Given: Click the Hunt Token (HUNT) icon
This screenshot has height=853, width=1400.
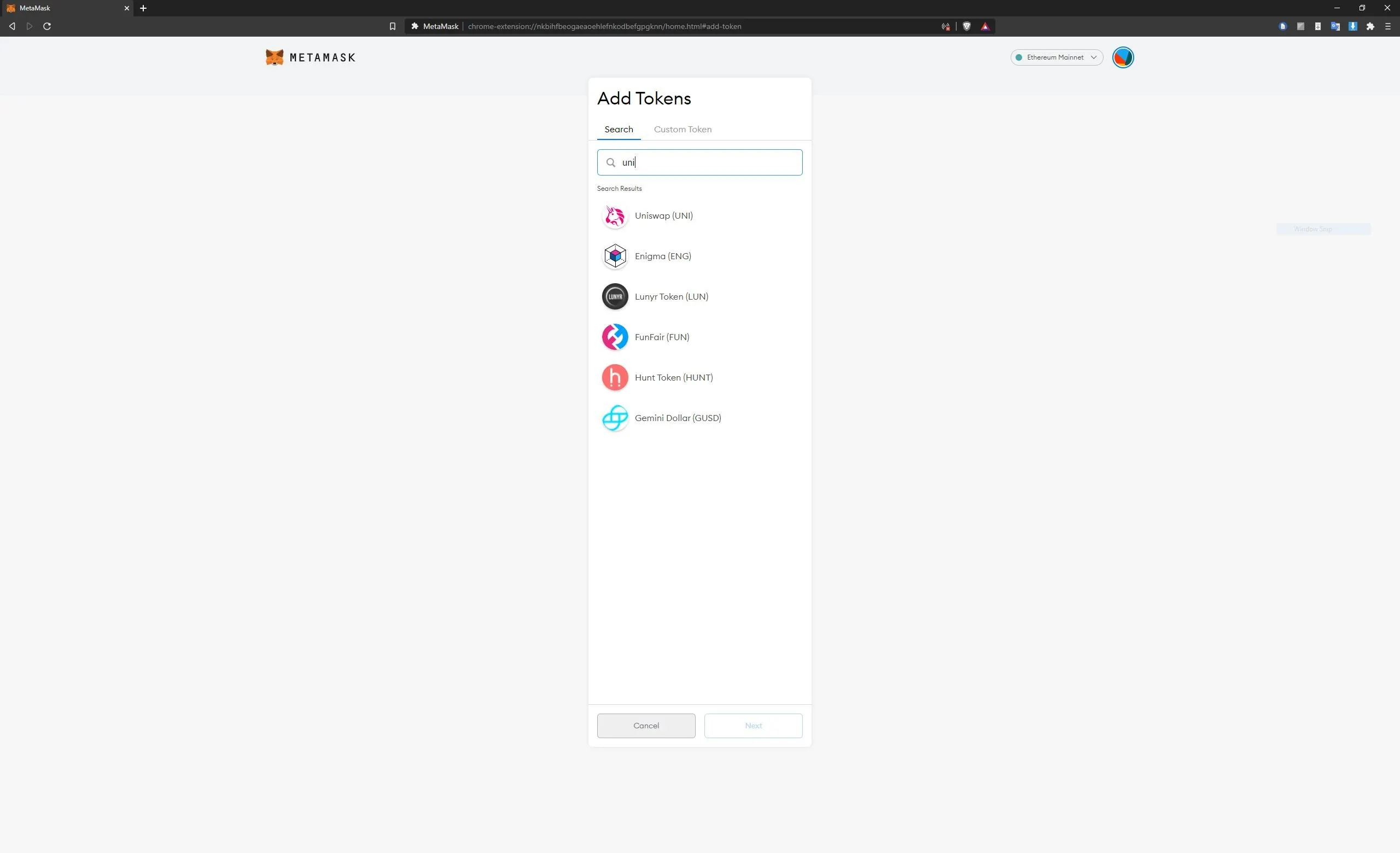Looking at the screenshot, I should [x=614, y=377].
